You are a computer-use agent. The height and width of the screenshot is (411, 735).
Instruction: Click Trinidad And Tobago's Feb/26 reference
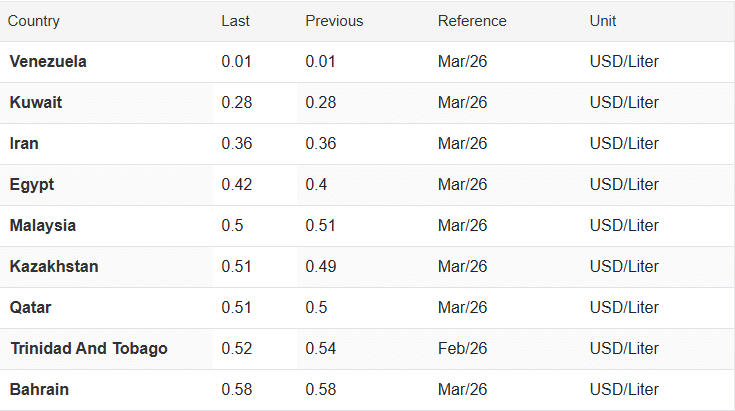462,349
